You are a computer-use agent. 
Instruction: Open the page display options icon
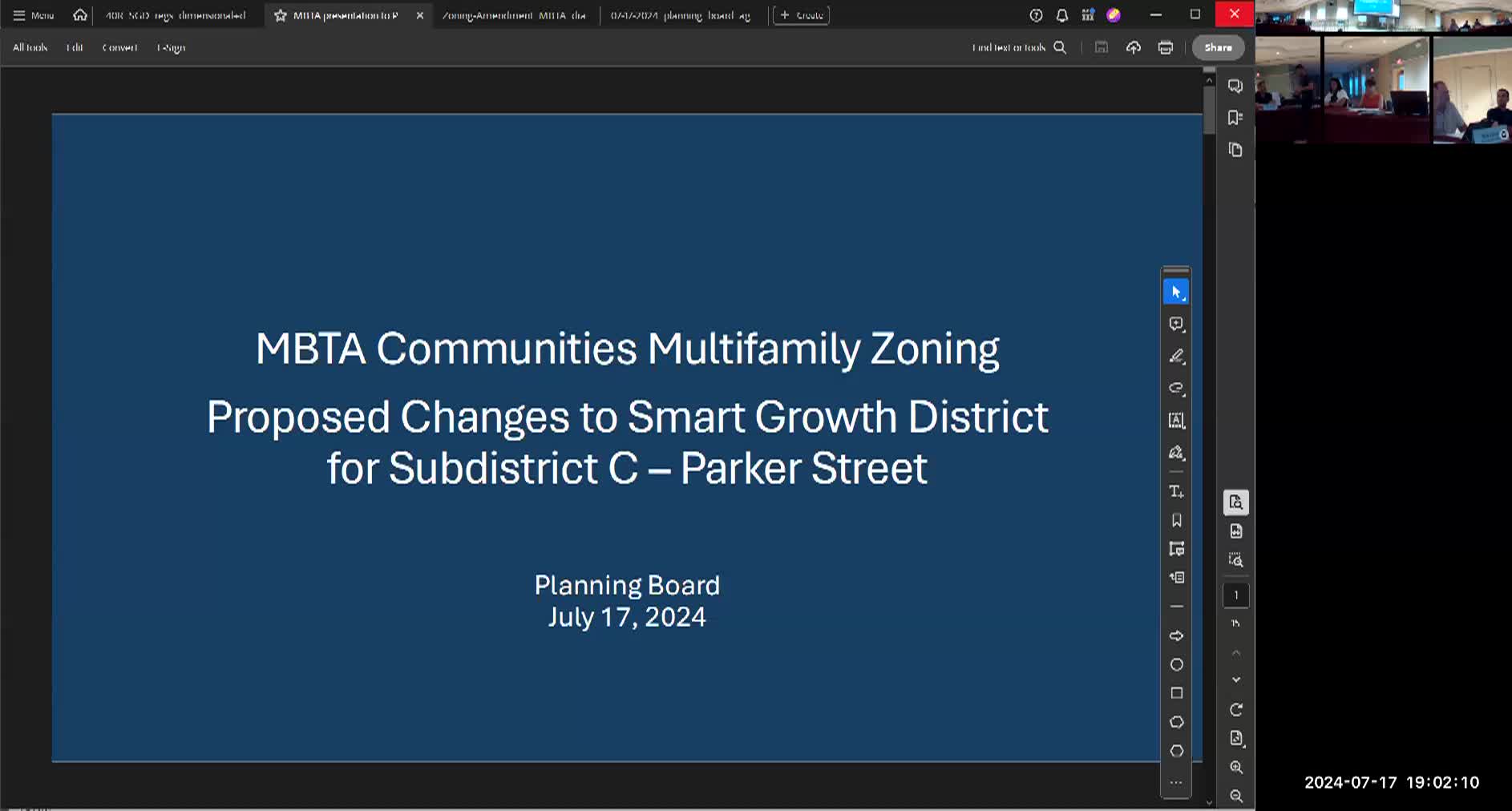1235,738
